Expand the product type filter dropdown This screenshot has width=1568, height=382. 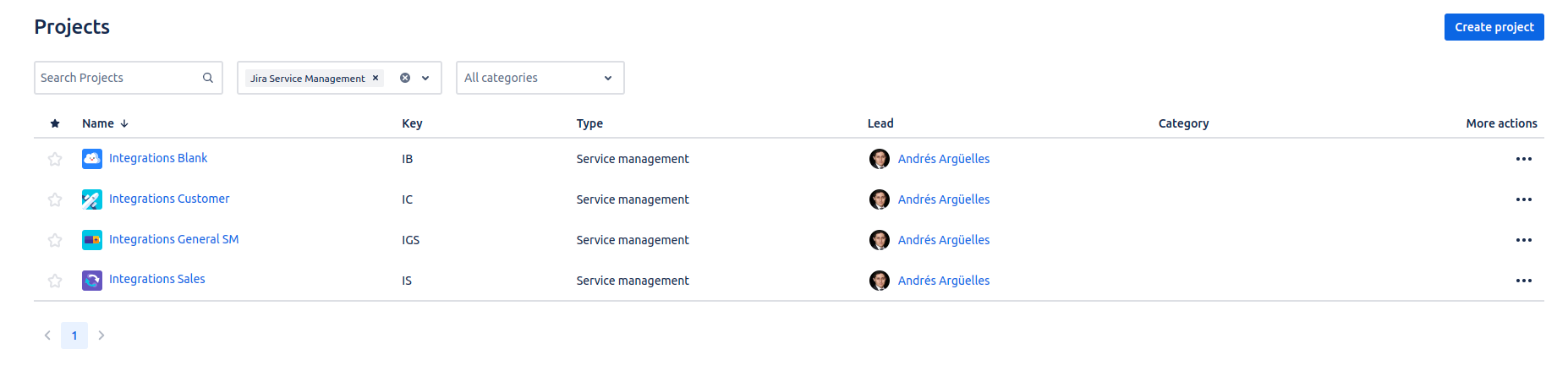(x=425, y=78)
